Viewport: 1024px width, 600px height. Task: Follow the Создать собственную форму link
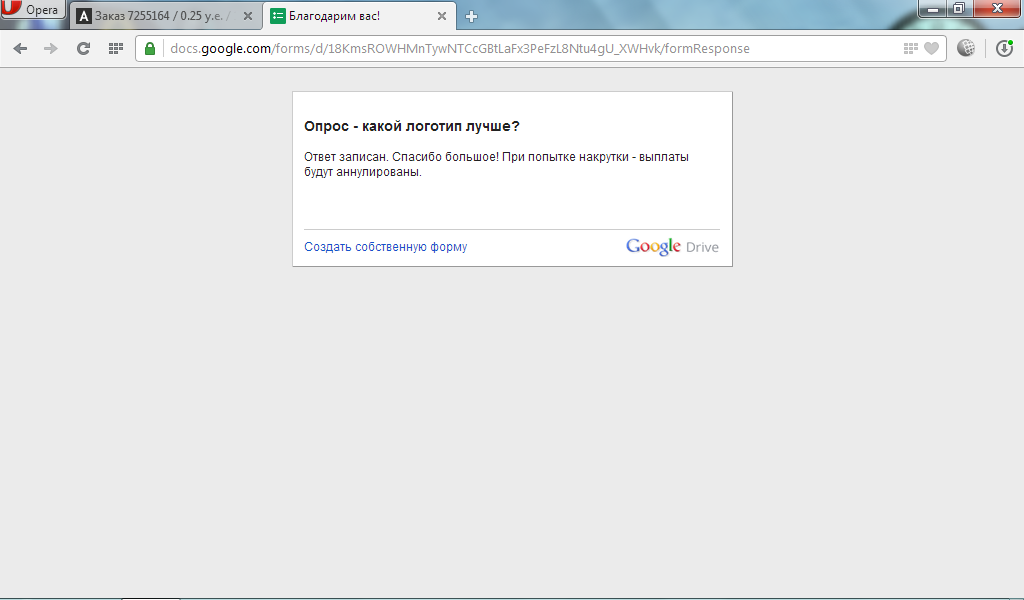pyautogui.click(x=385, y=247)
